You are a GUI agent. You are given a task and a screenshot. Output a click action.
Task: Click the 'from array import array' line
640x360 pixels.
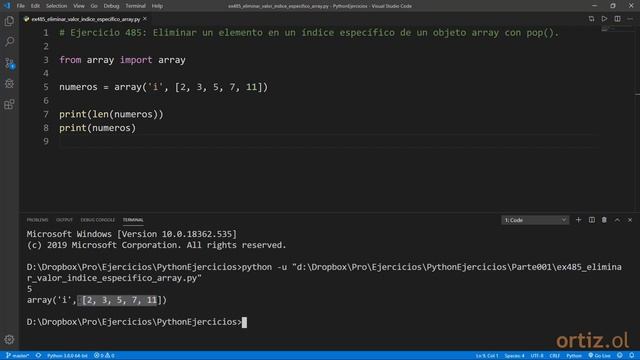click(122, 60)
